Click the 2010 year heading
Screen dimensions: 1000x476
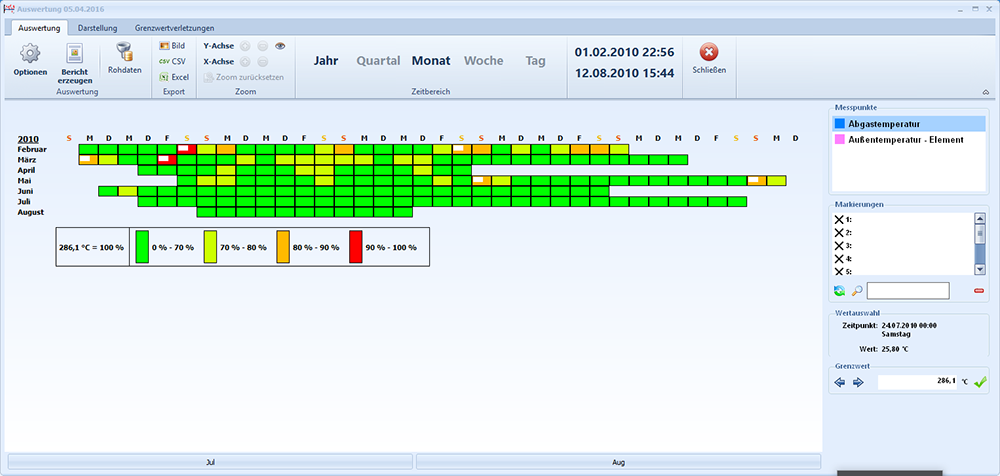tap(28, 139)
